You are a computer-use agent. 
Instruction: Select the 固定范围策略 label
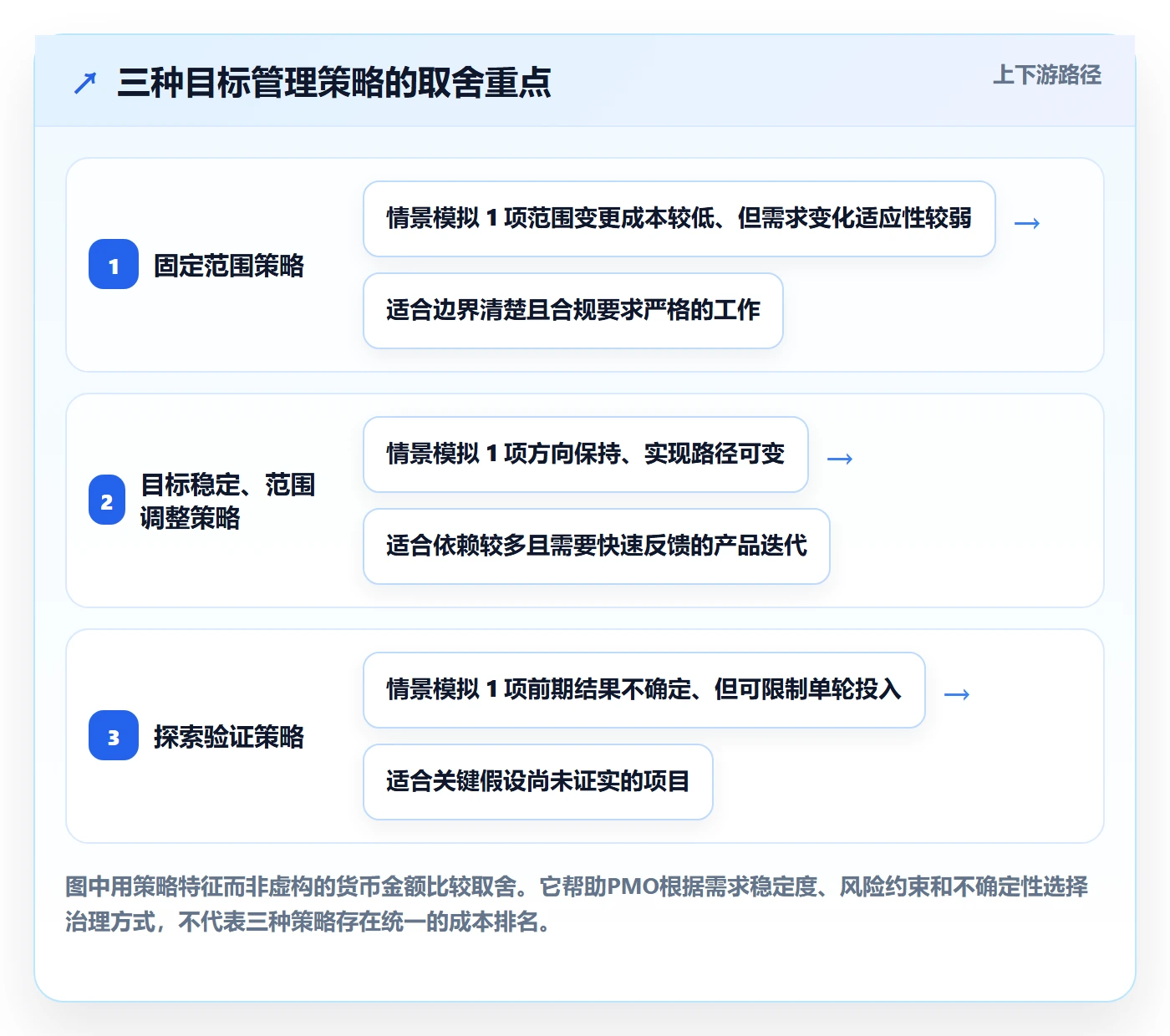point(229,266)
